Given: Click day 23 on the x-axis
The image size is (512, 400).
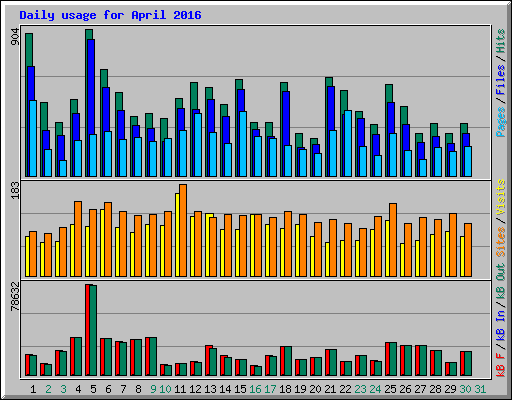Looking at the screenshot, I should 360,389.
